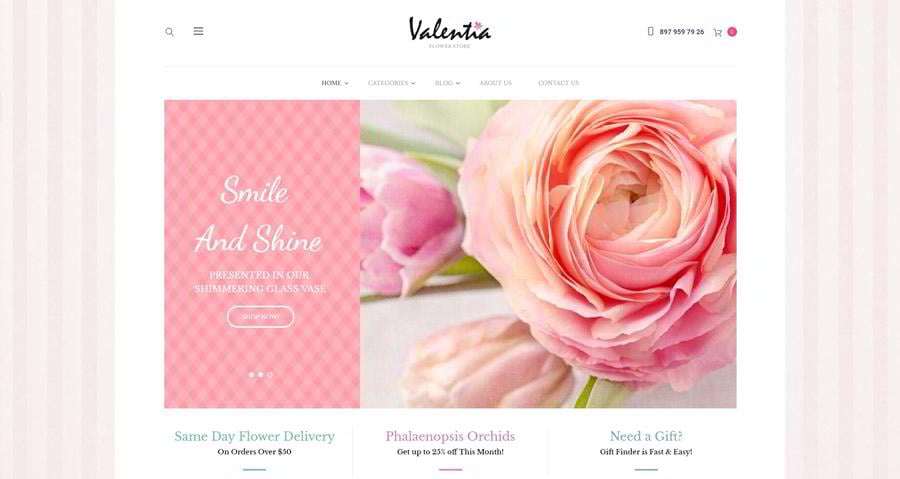Open the Need a Gift? link
This screenshot has height=479, width=900.
tap(646, 436)
